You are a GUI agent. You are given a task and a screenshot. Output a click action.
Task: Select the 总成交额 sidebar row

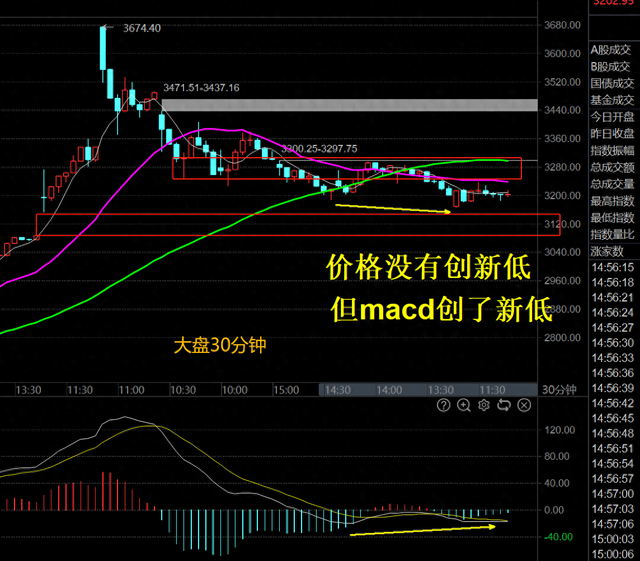[612, 167]
